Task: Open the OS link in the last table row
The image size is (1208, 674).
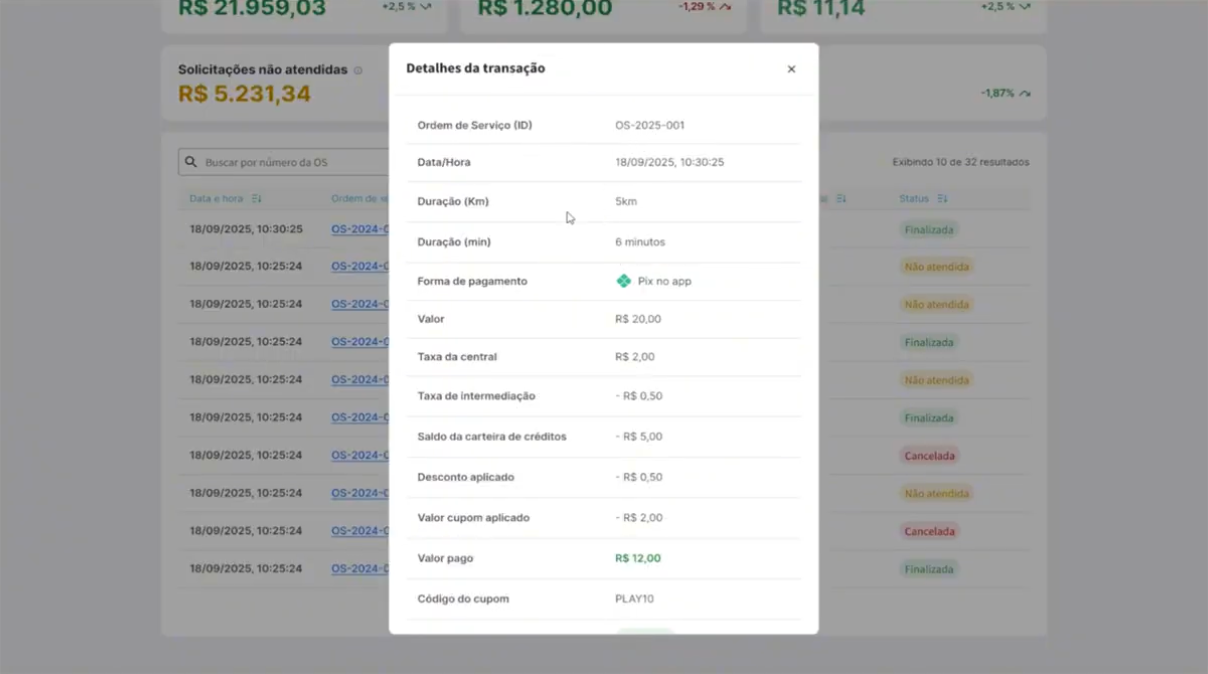Action: (x=359, y=568)
